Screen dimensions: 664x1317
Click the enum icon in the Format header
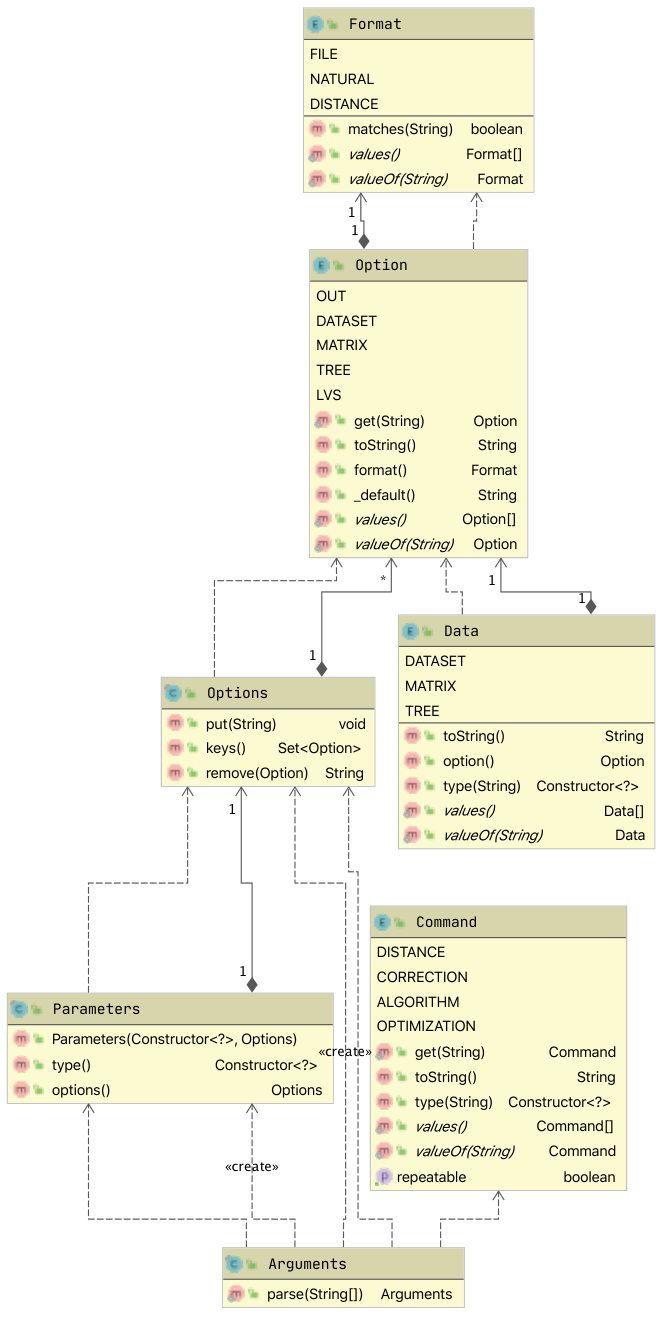(315, 24)
